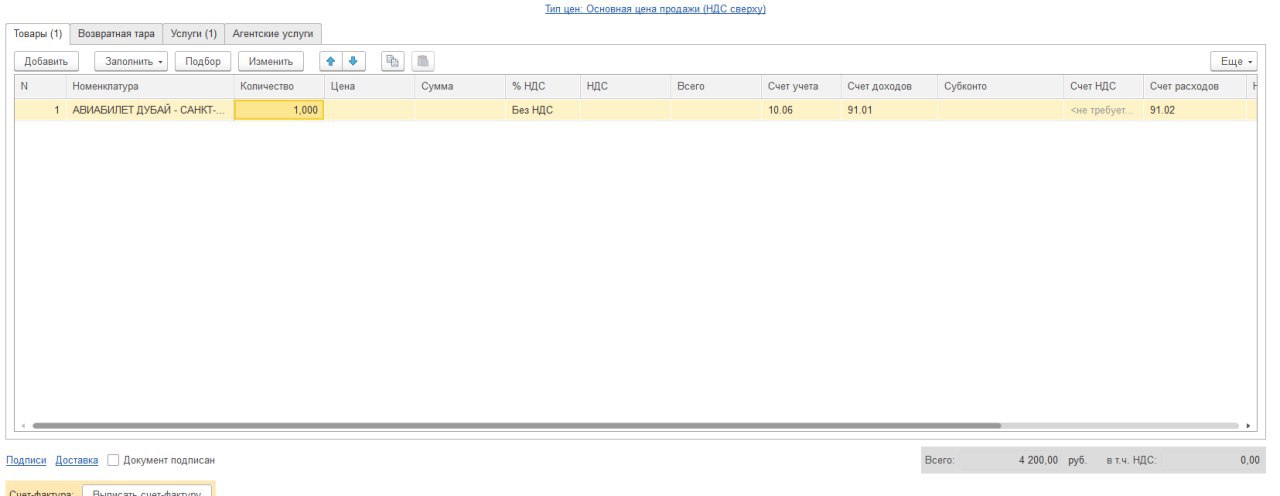Copy the selected row icon
1280x496 pixels.
[393, 61]
